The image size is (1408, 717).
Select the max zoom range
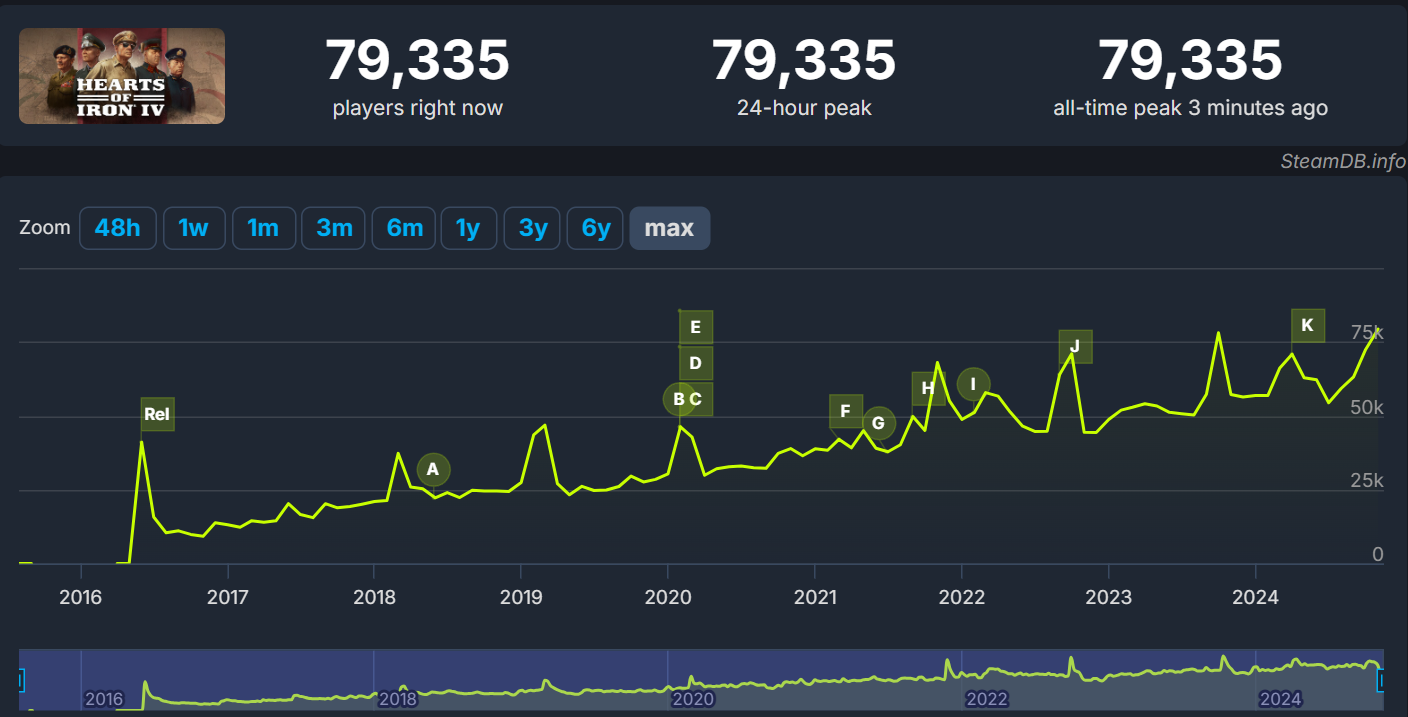tap(669, 228)
